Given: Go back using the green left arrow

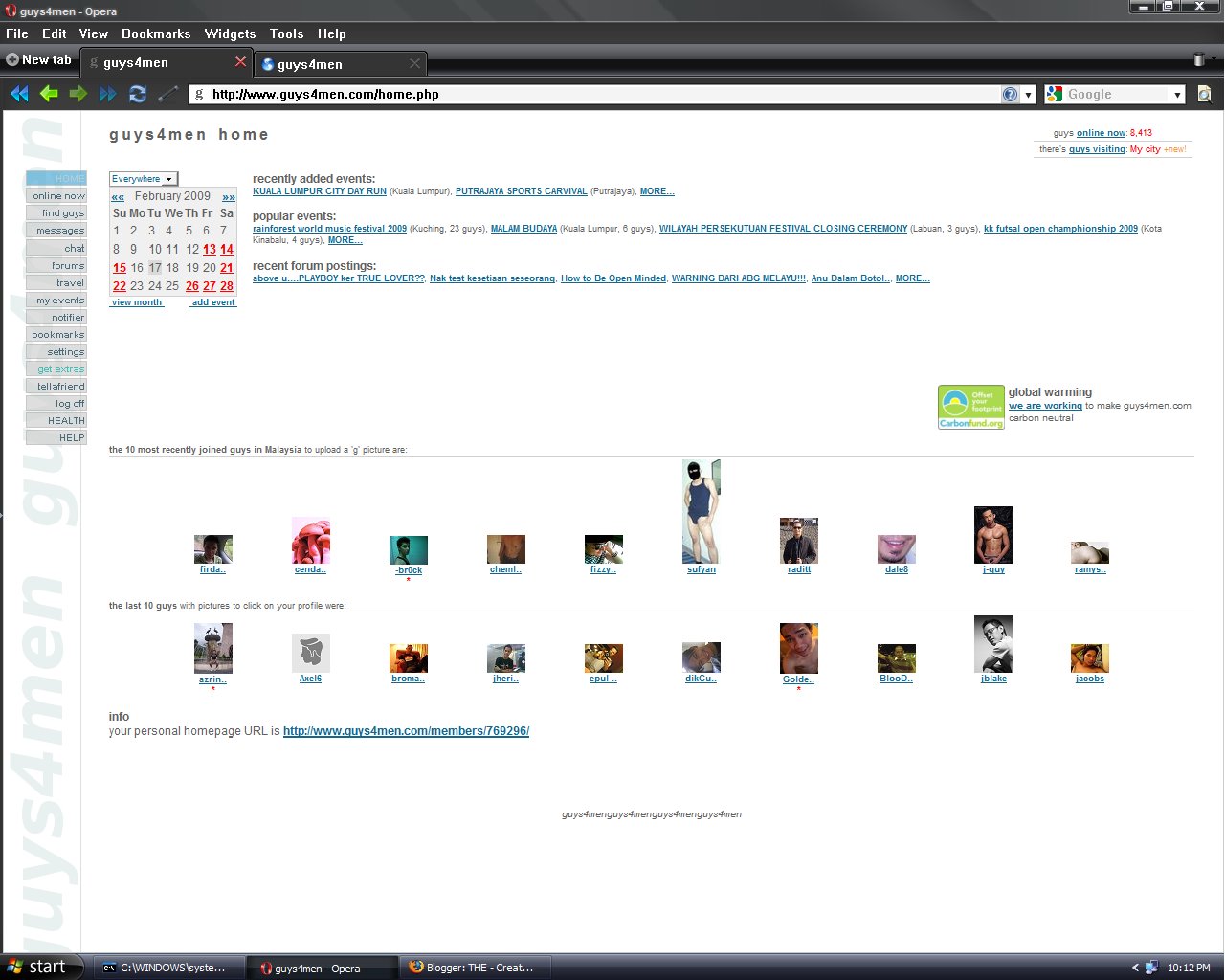Looking at the screenshot, I should pyautogui.click(x=49, y=94).
